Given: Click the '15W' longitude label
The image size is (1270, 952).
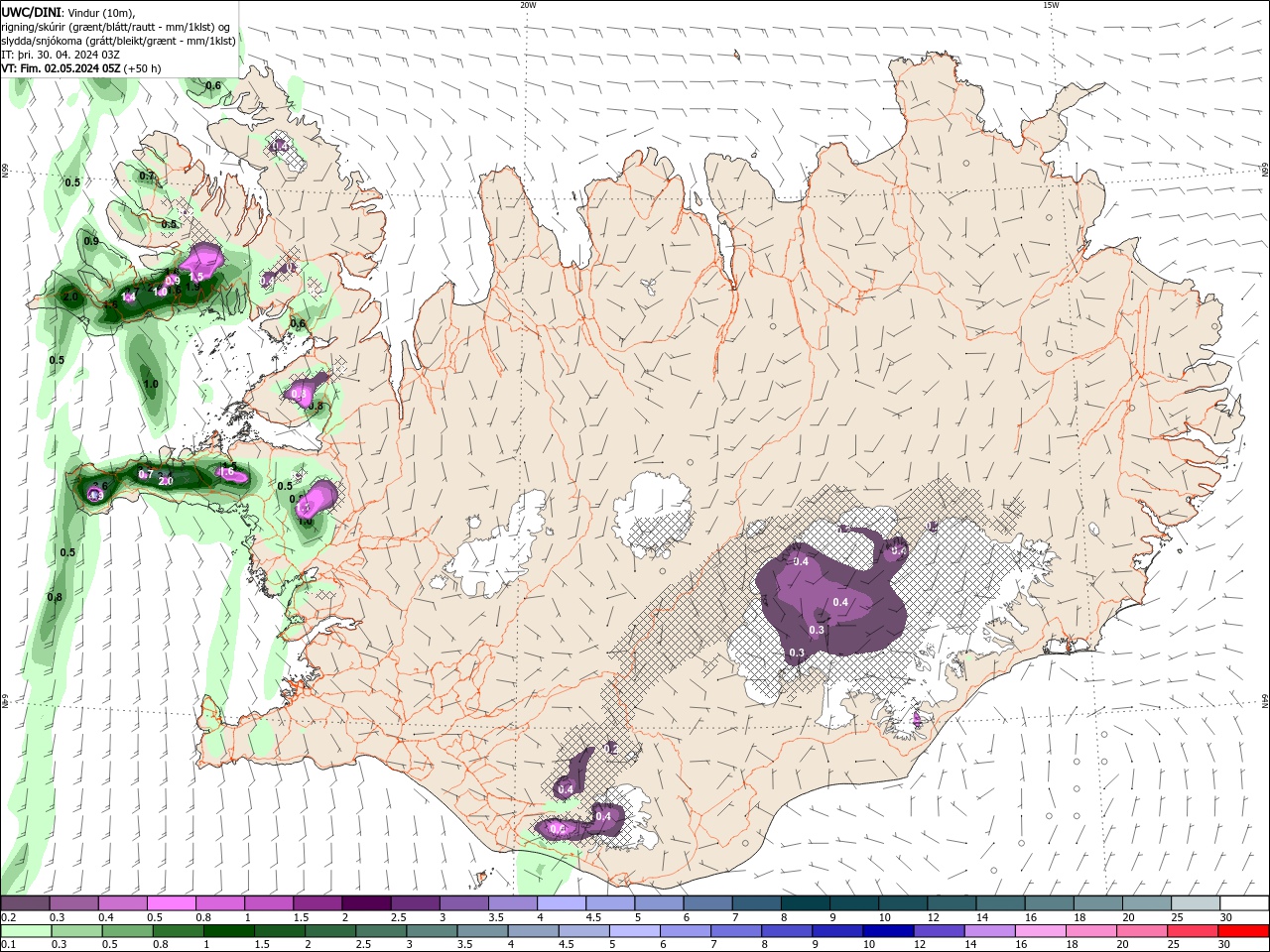Looking at the screenshot, I should tap(1051, 5).
